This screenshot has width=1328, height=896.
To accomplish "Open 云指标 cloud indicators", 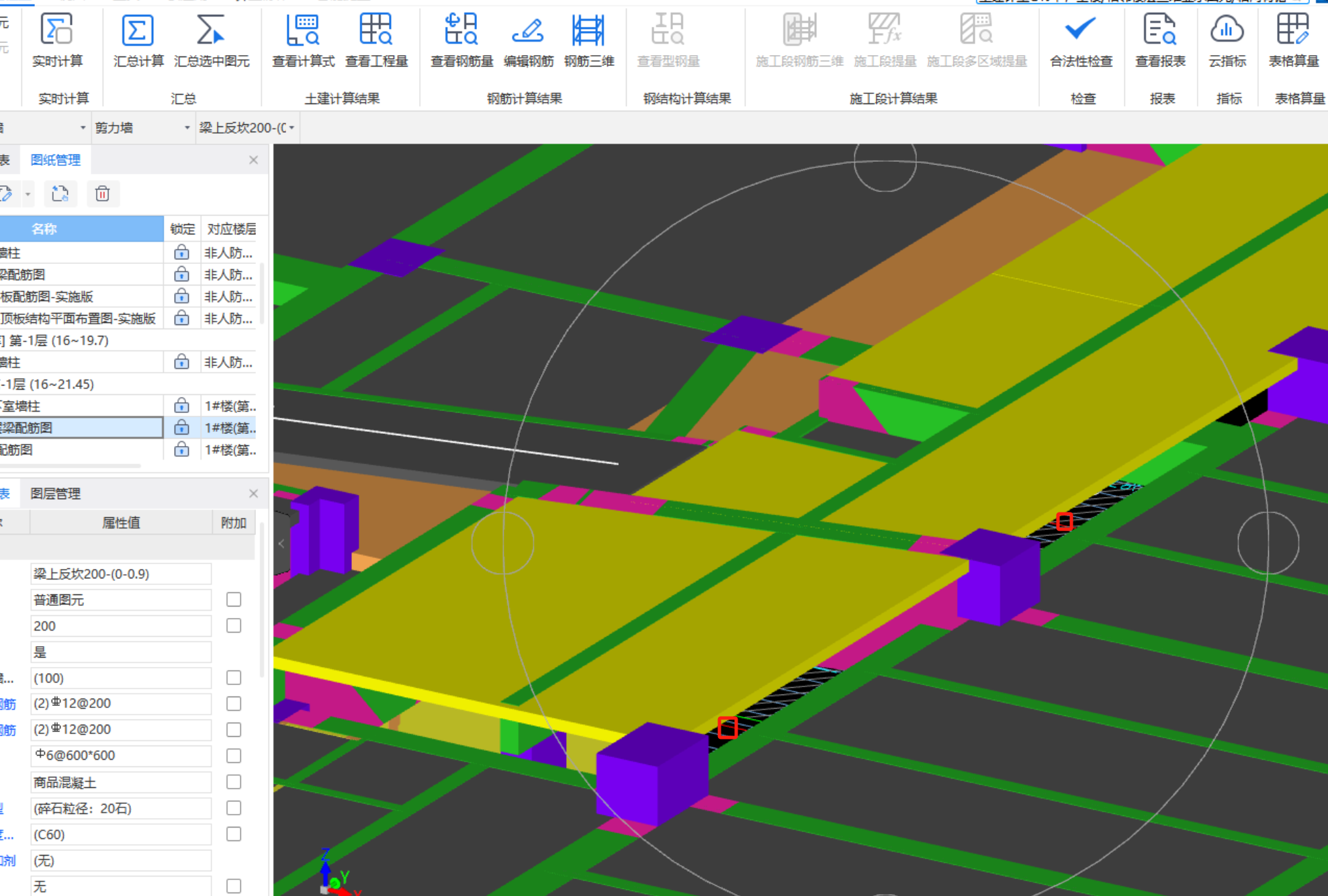I will pyautogui.click(x=1227, y=41).
